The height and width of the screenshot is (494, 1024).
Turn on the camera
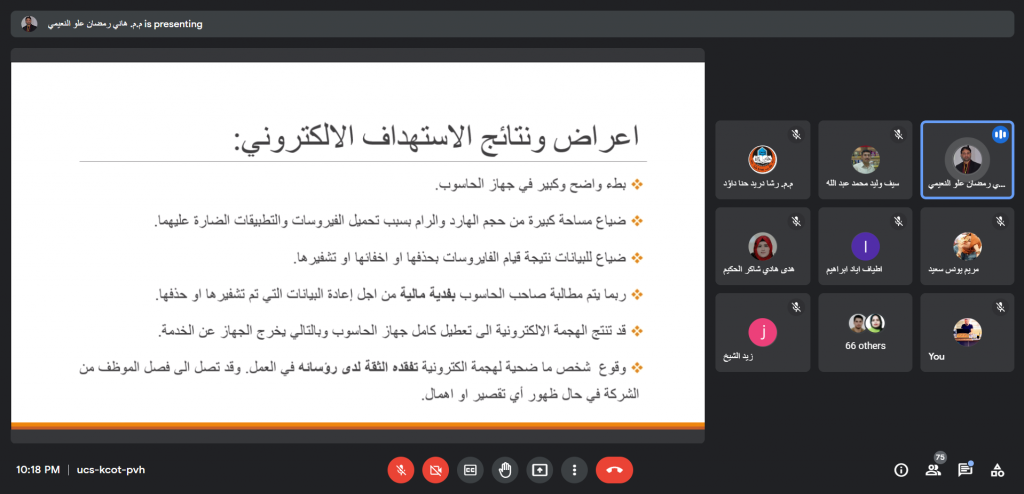coord(435,469)
